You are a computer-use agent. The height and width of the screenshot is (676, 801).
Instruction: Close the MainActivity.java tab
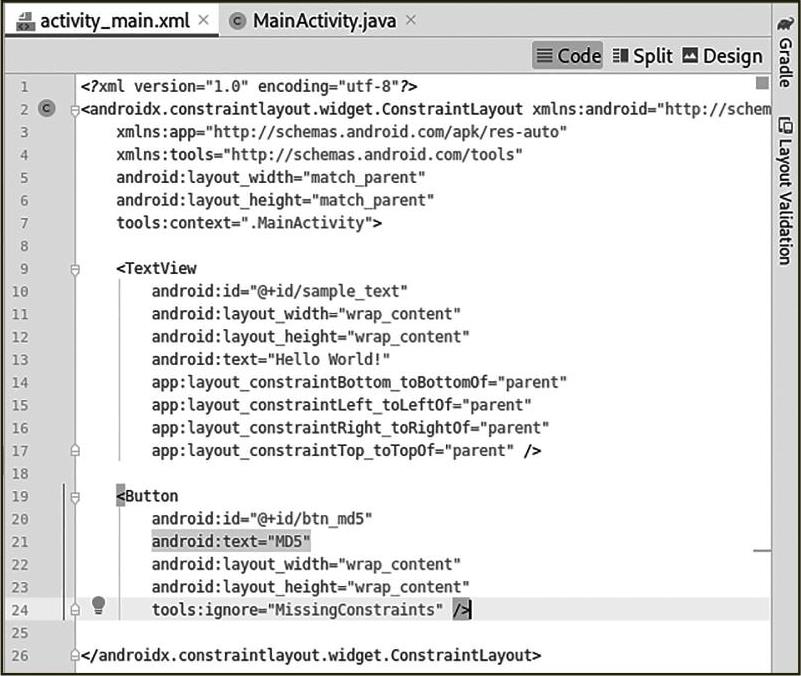click(x=411, y=20)
